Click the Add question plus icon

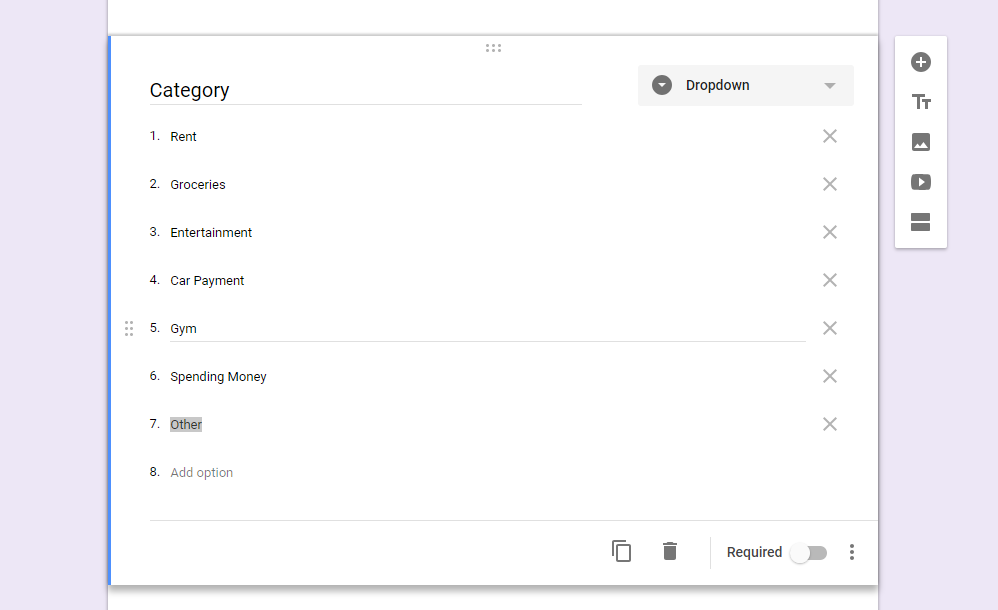920,62
